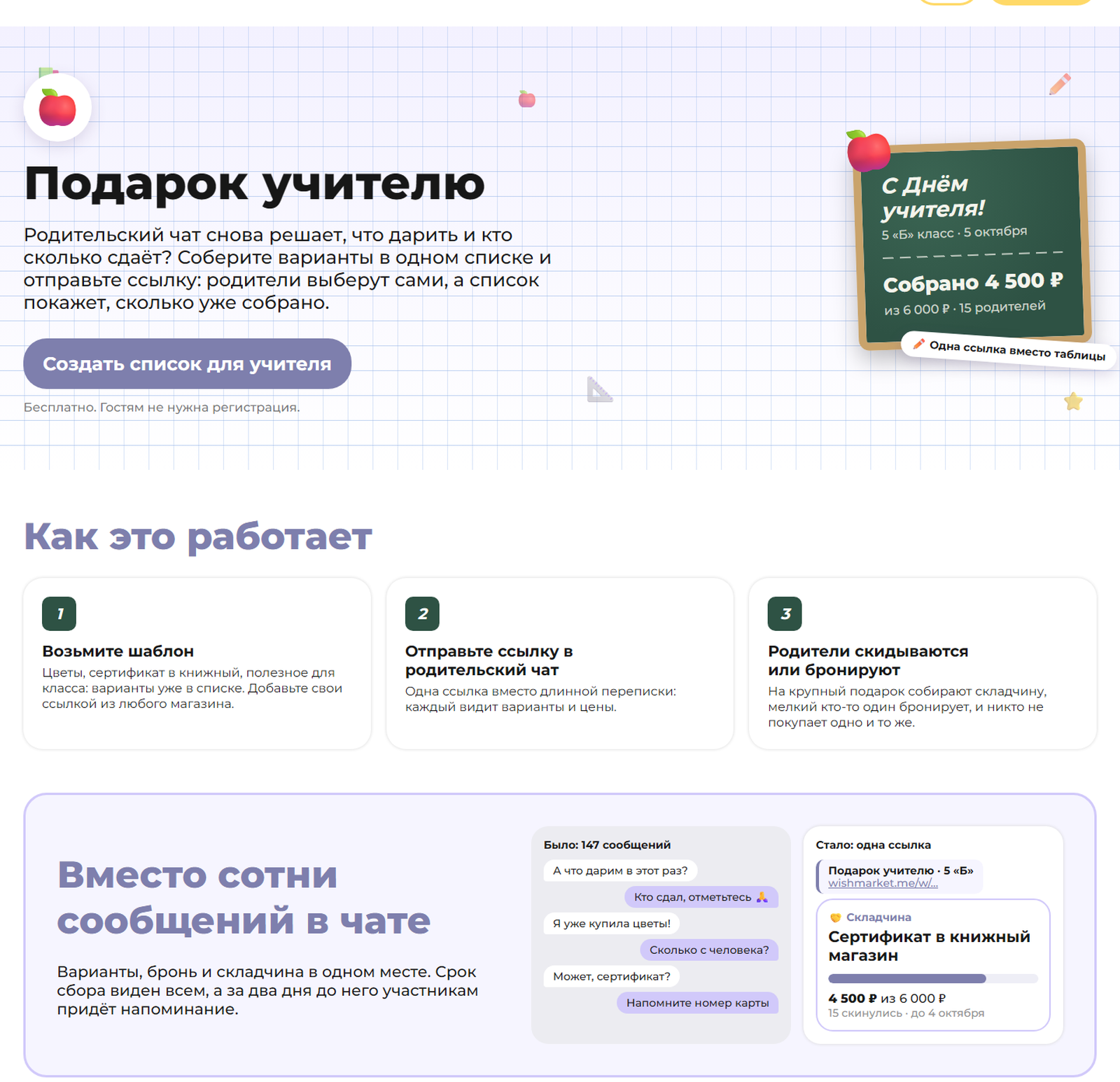Click 'из 6 000 ₽ · 15 родителей' chalkboard text
1120x1082 pixels.
tap(965, 307)
